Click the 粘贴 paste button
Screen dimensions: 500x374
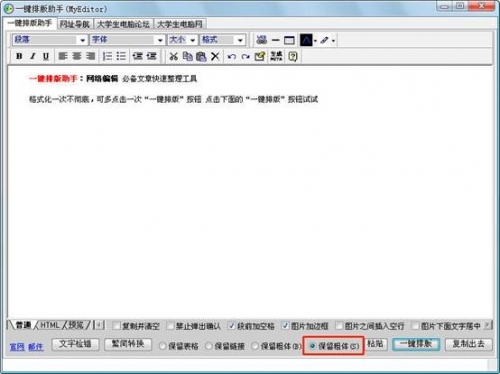376,344
